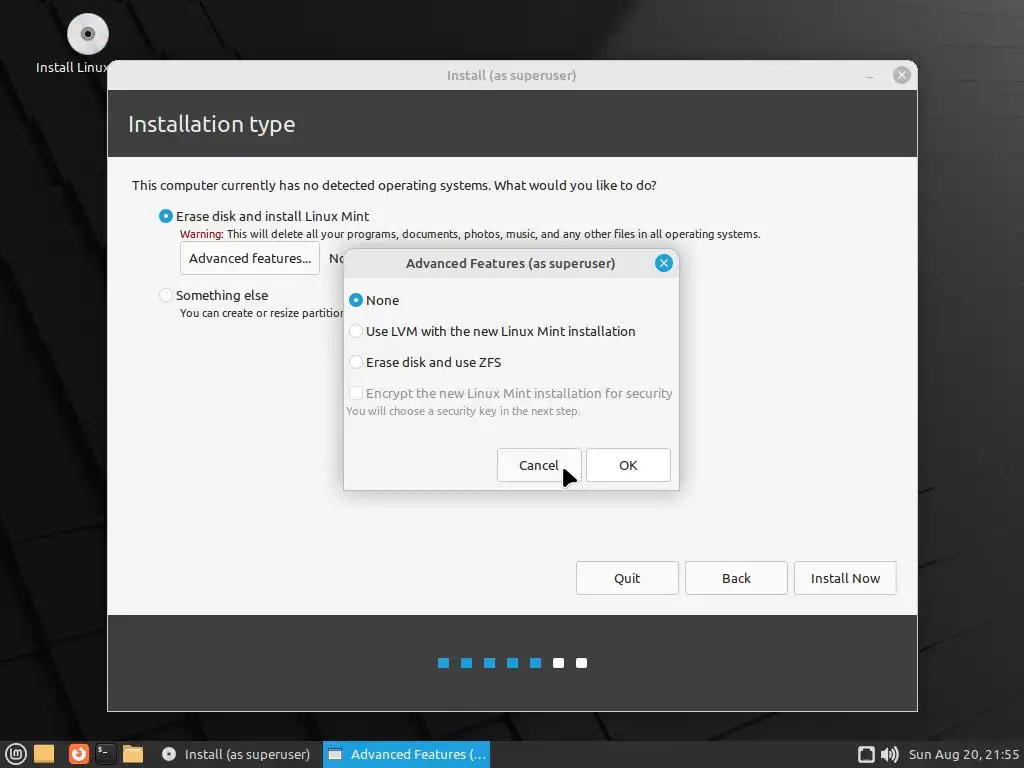Quit the installer

(627, 578)
